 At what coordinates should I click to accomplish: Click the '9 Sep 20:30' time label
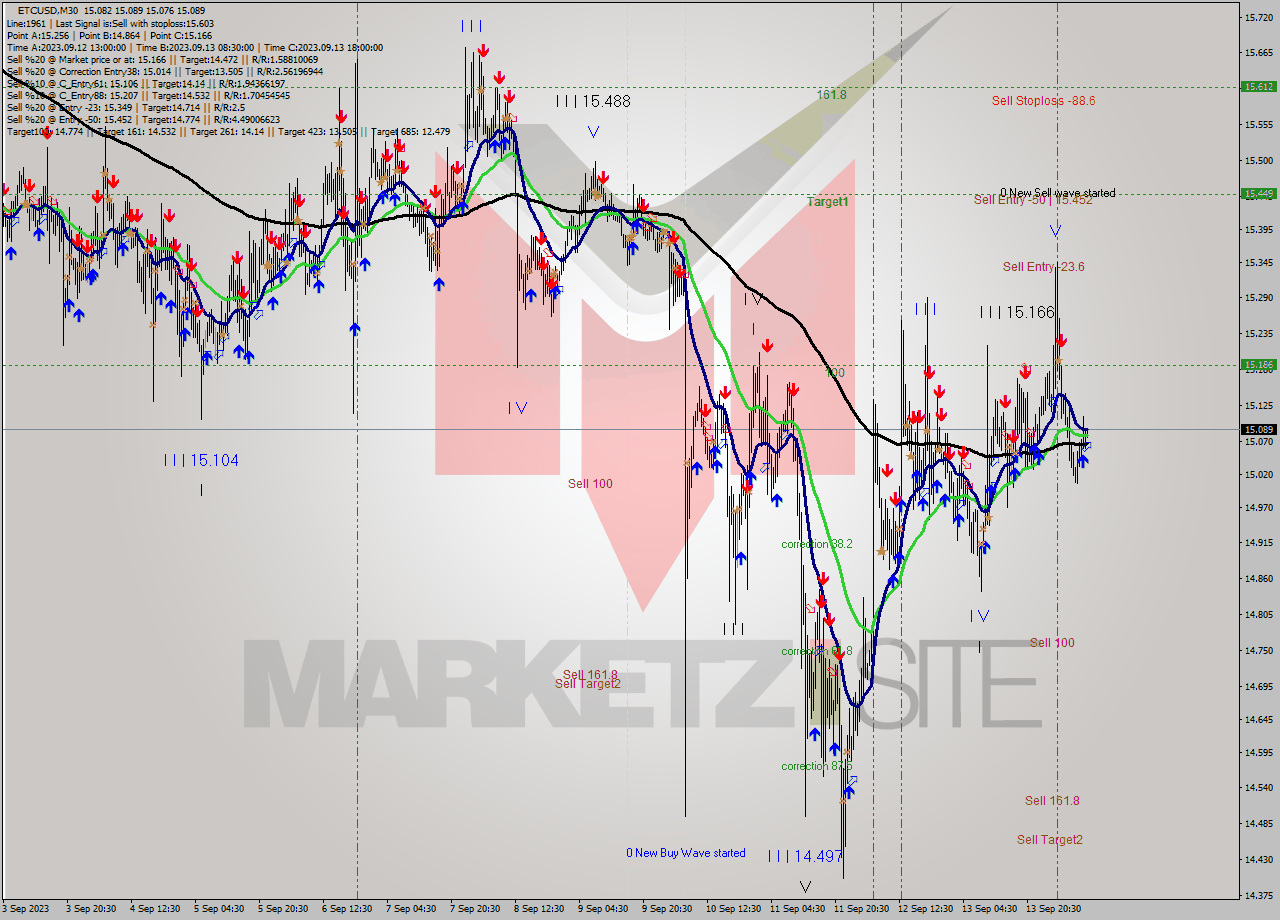click(x=667, y=909)
